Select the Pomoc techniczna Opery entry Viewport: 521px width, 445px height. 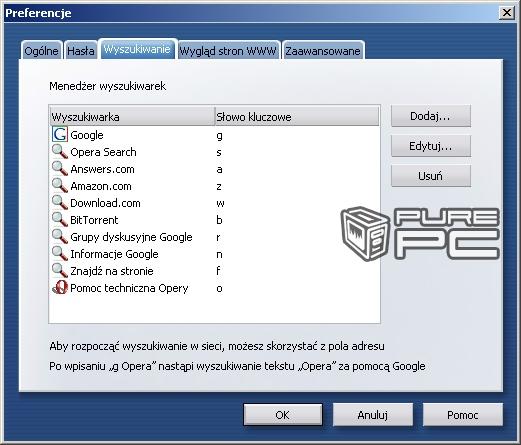[129, 288]
